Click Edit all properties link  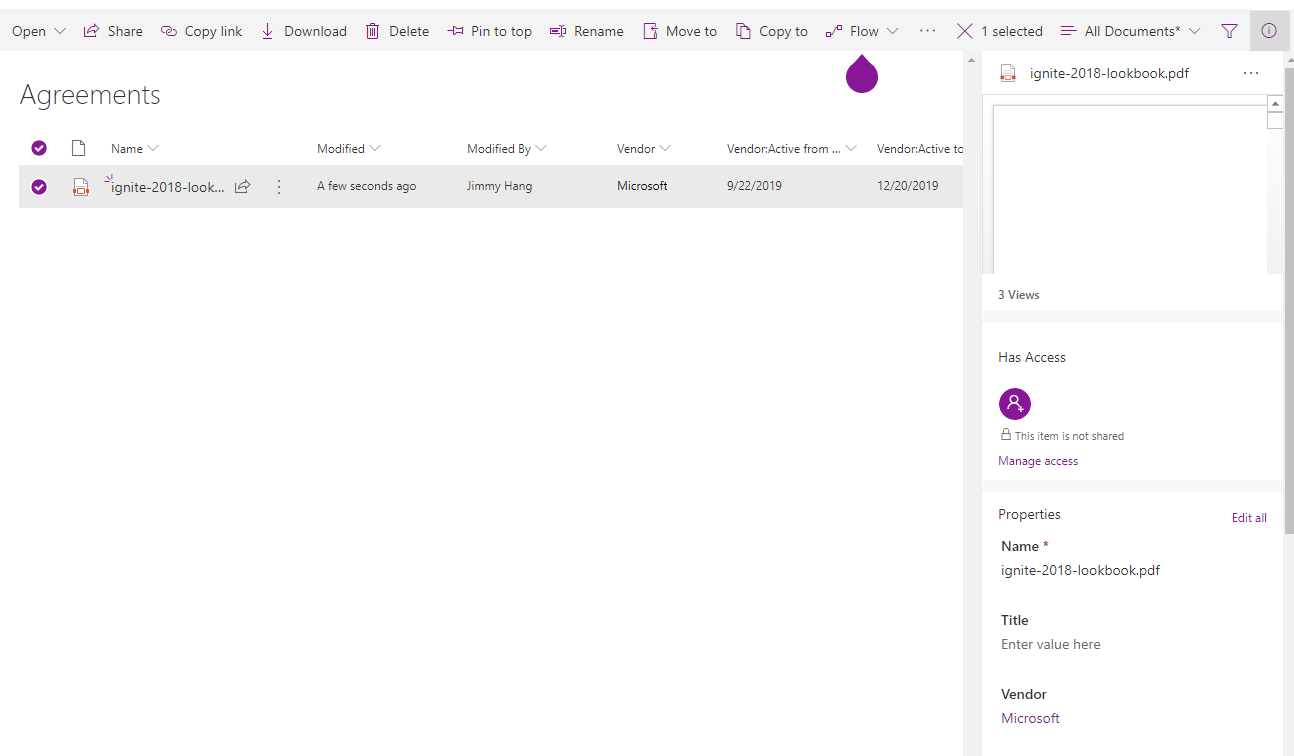(x=1248, y=518)
